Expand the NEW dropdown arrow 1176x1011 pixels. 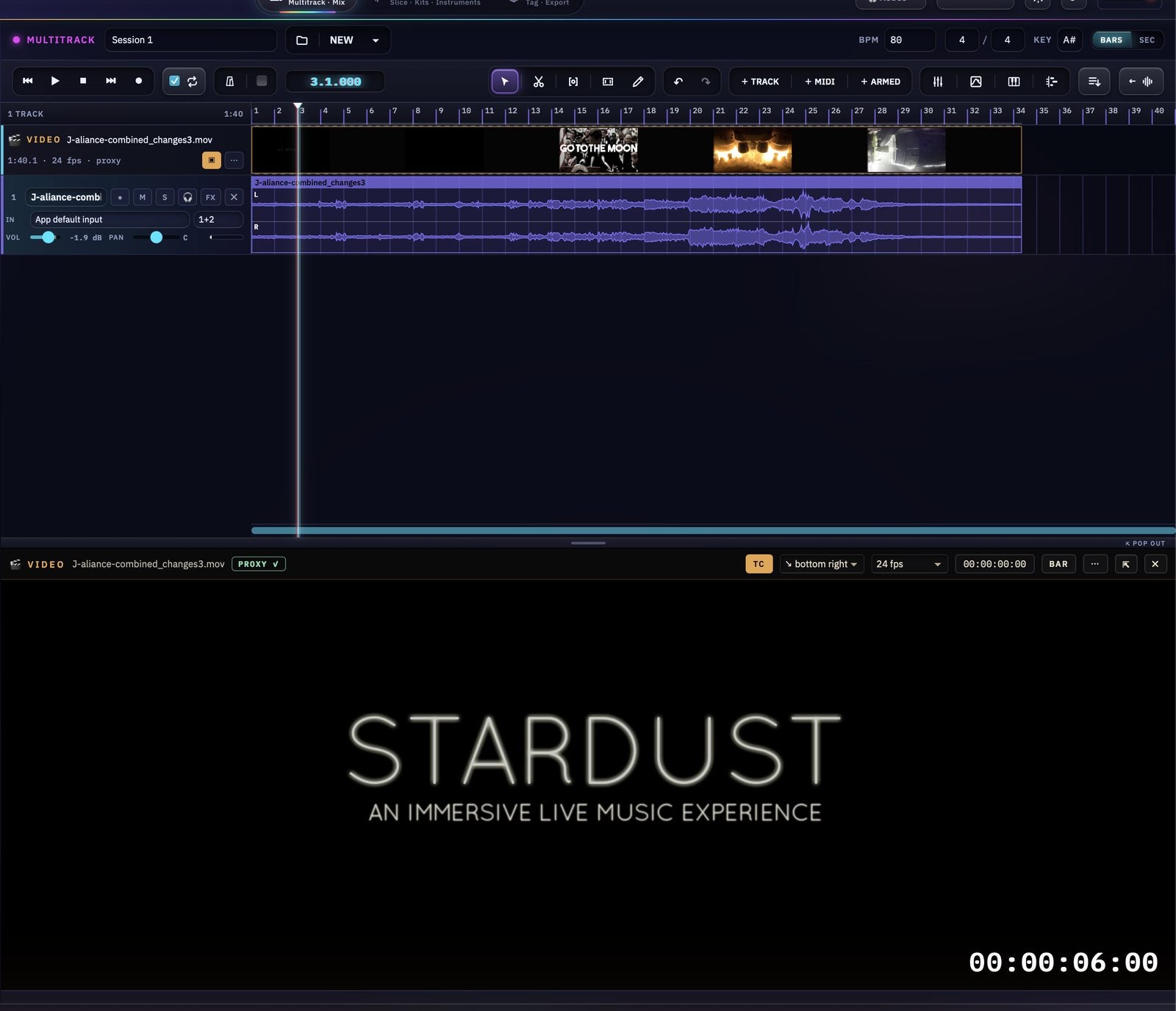point(376,40)
